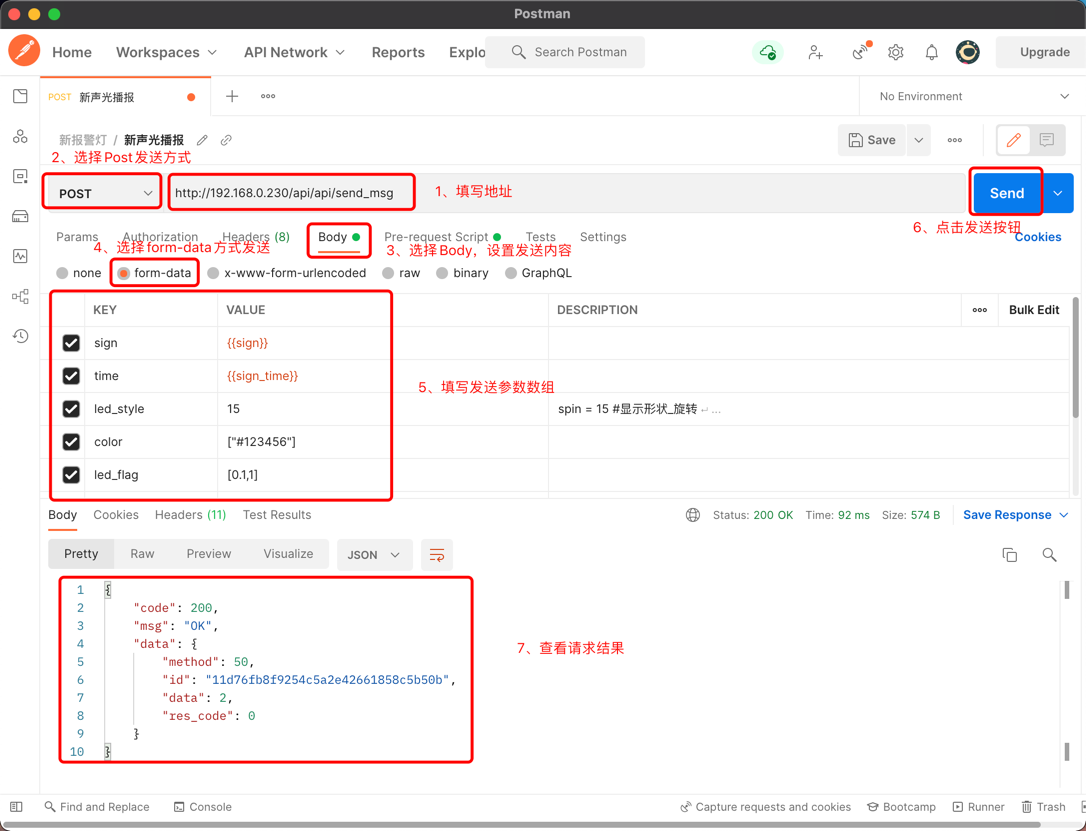Screen dimensions: 1086x831
Task: Click Bulk Edit
Action: coord(1034,310)
